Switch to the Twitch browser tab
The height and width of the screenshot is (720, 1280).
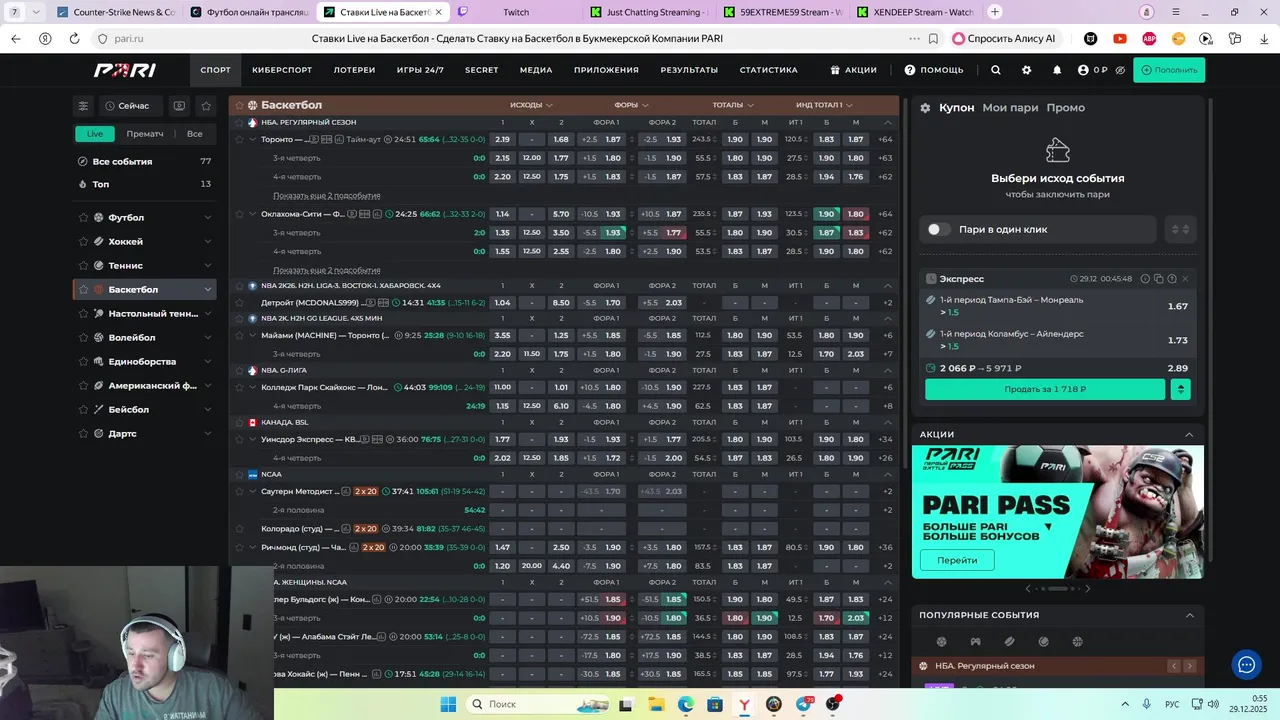point(516,12)
